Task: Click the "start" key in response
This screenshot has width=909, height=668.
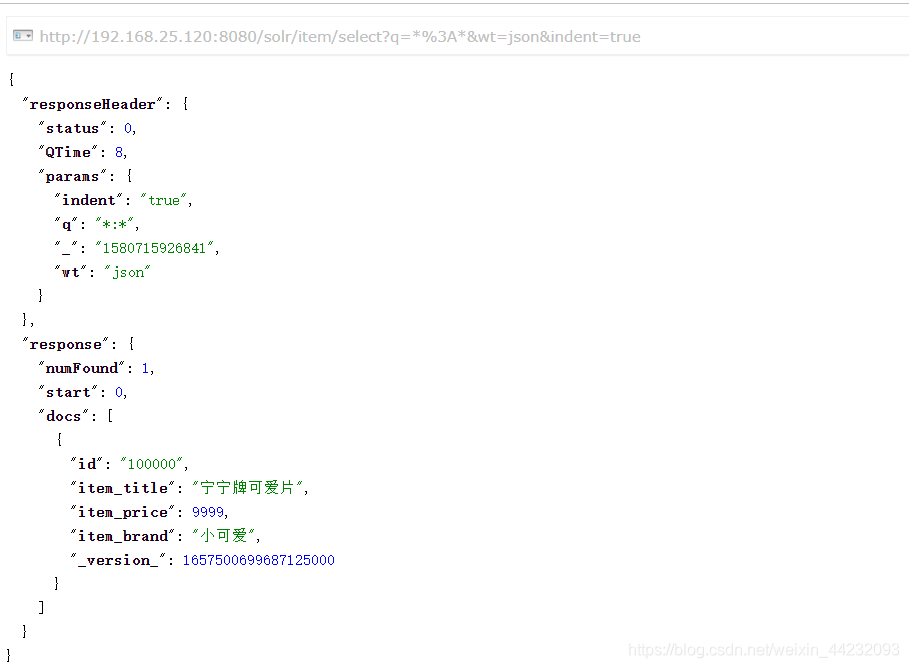Action: 68,393
